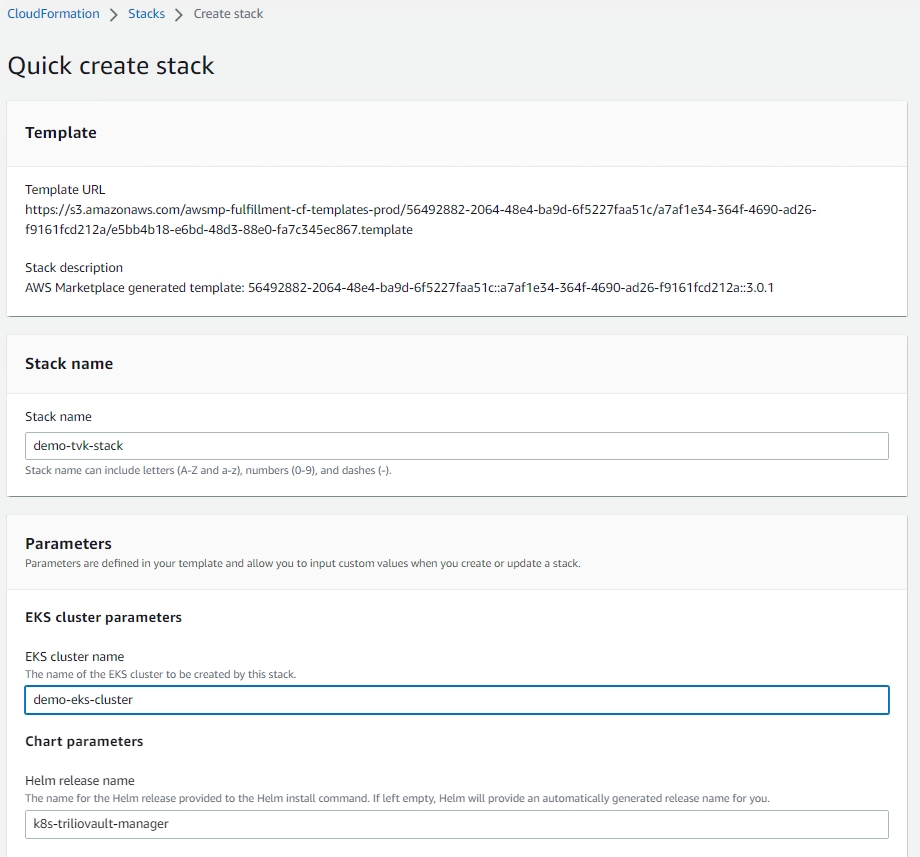Focus the Stack name input field
Viewport: 920px width, 857px height.
[x=456, y=446]
